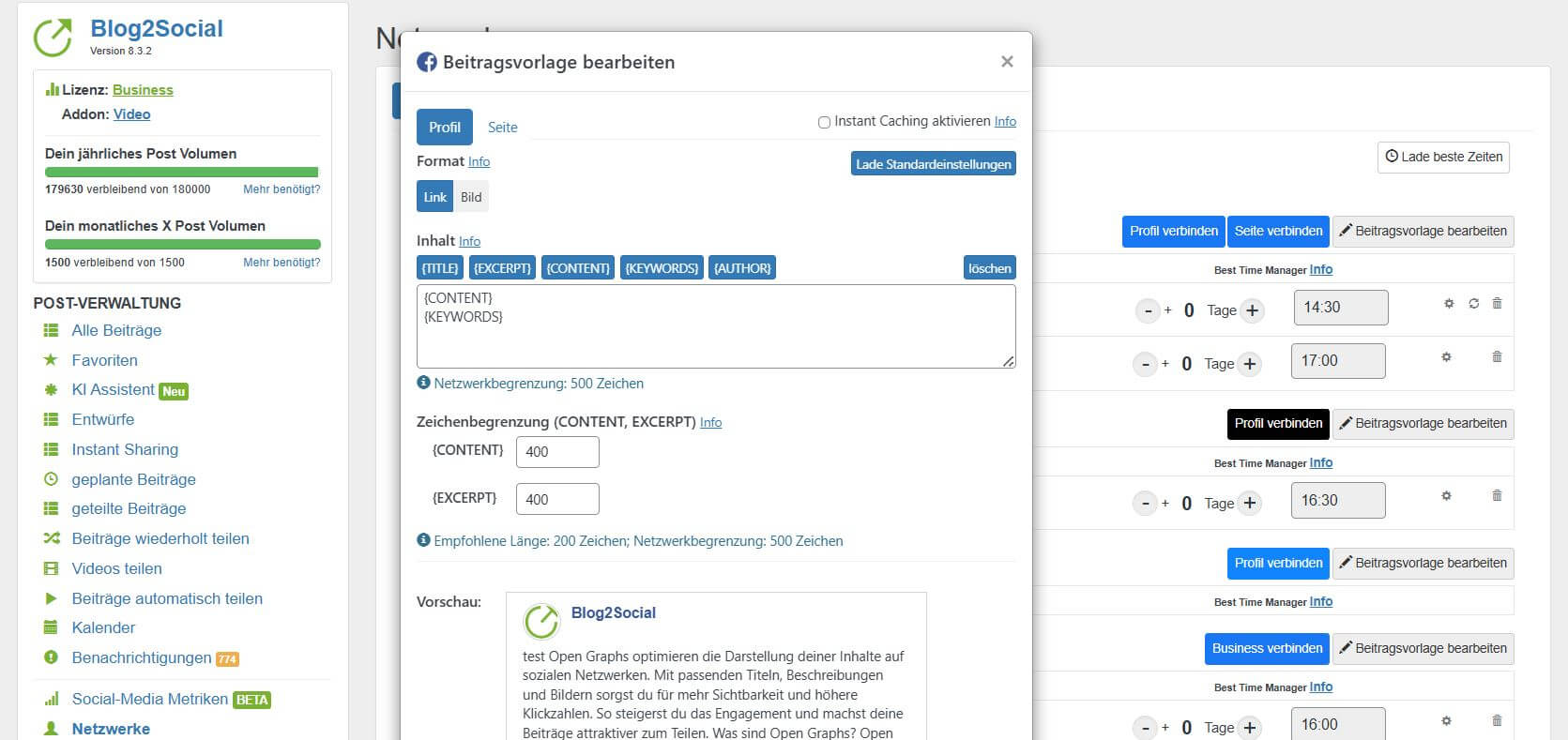Click Beitragsvorlage bearbeiten beside Business verbinden
This screenshot has height=740, width=1568.
(1423, 648)
